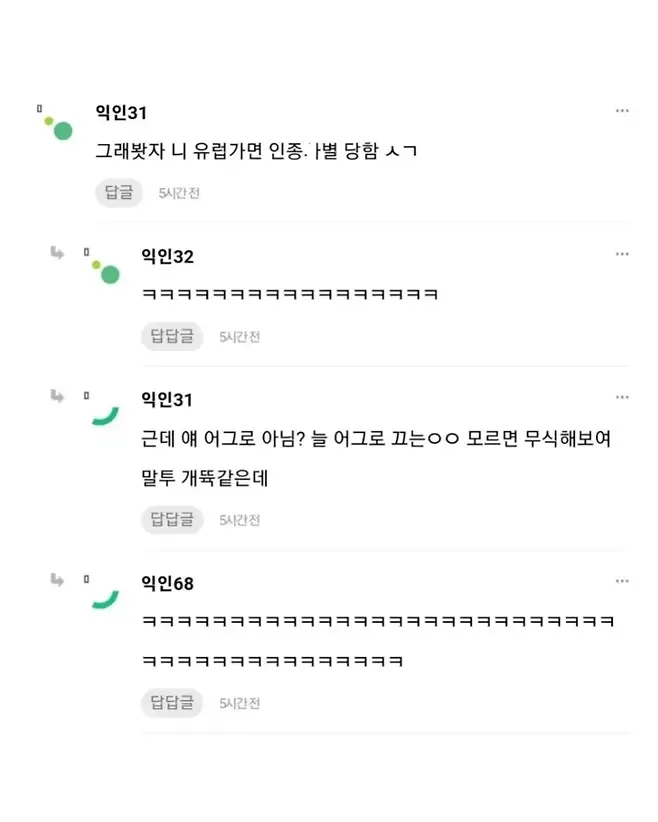Click the reply arrow icon next to 익인68

click(57, 579)
